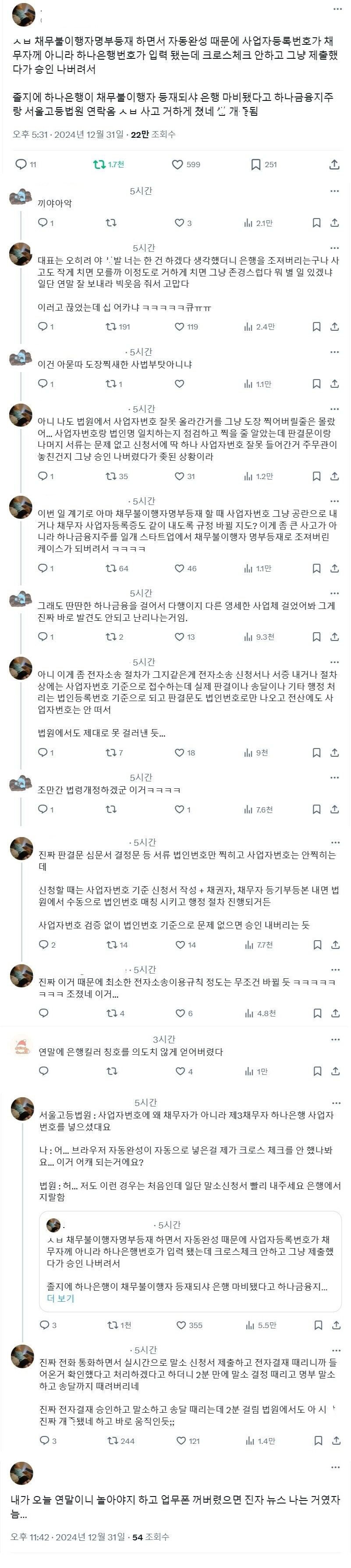Bookmark the "연말에 은행킬러 칭호" reply
Image resolution: width=351 pixels, height=1568 pixels.
click(x=317, y=1071)
